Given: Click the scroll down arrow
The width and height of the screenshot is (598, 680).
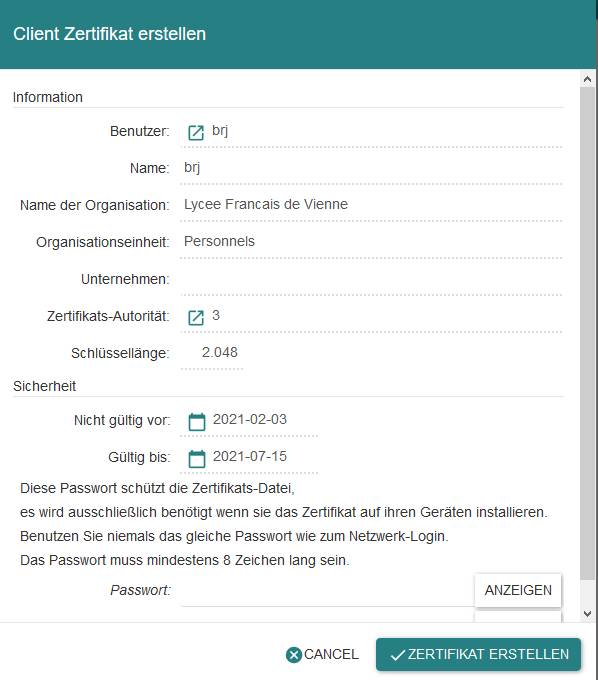Looking at the screenshot, I should coord(588,614).
